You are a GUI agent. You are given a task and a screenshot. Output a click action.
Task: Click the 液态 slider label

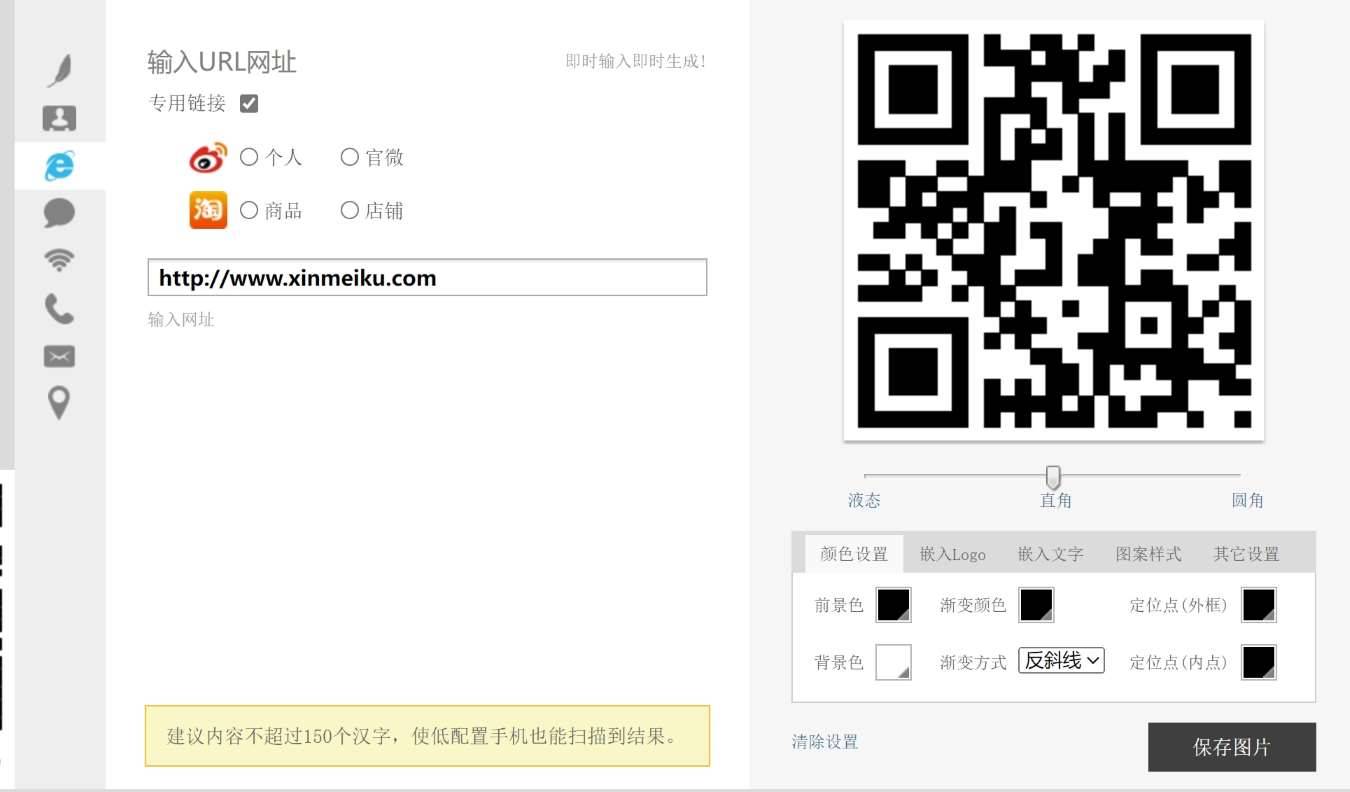tap(864, 500)
